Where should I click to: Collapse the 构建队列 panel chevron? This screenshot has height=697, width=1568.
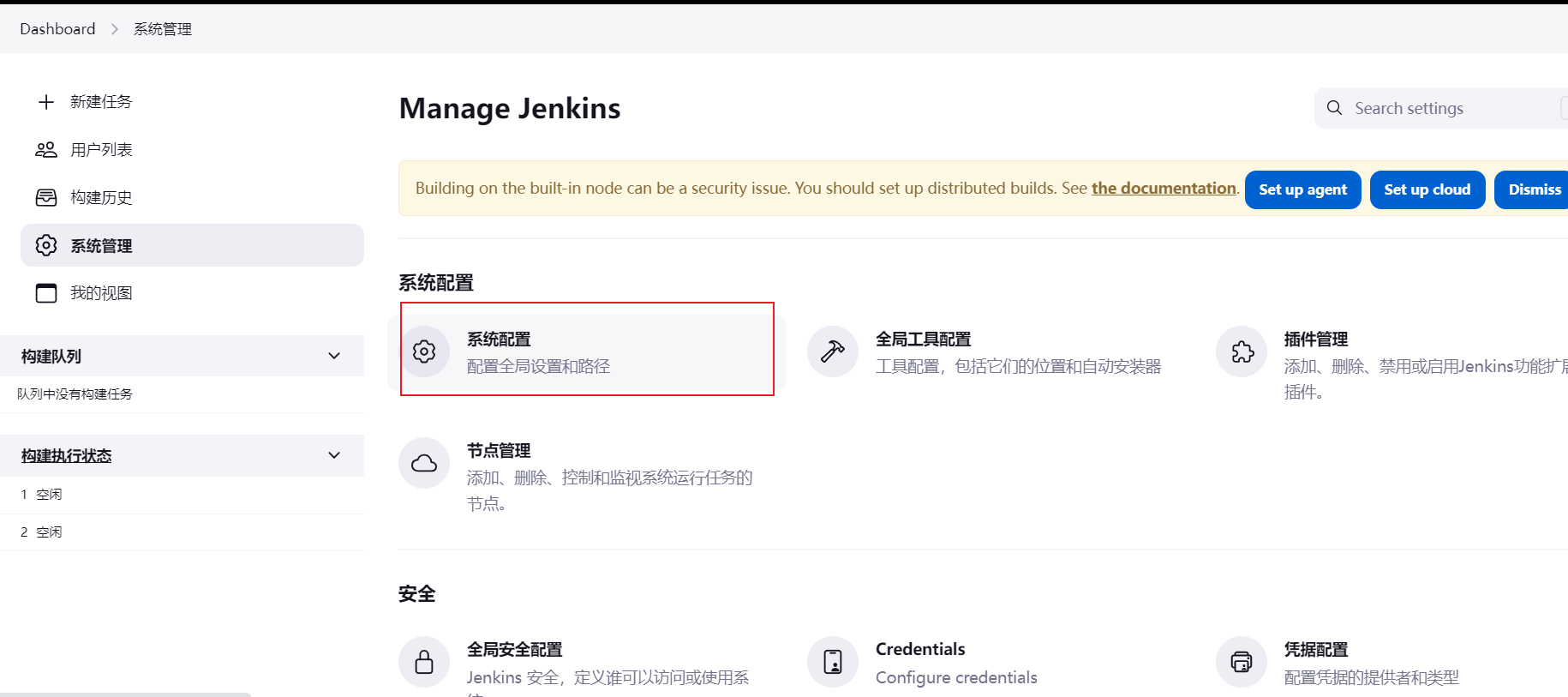point(334,356)
